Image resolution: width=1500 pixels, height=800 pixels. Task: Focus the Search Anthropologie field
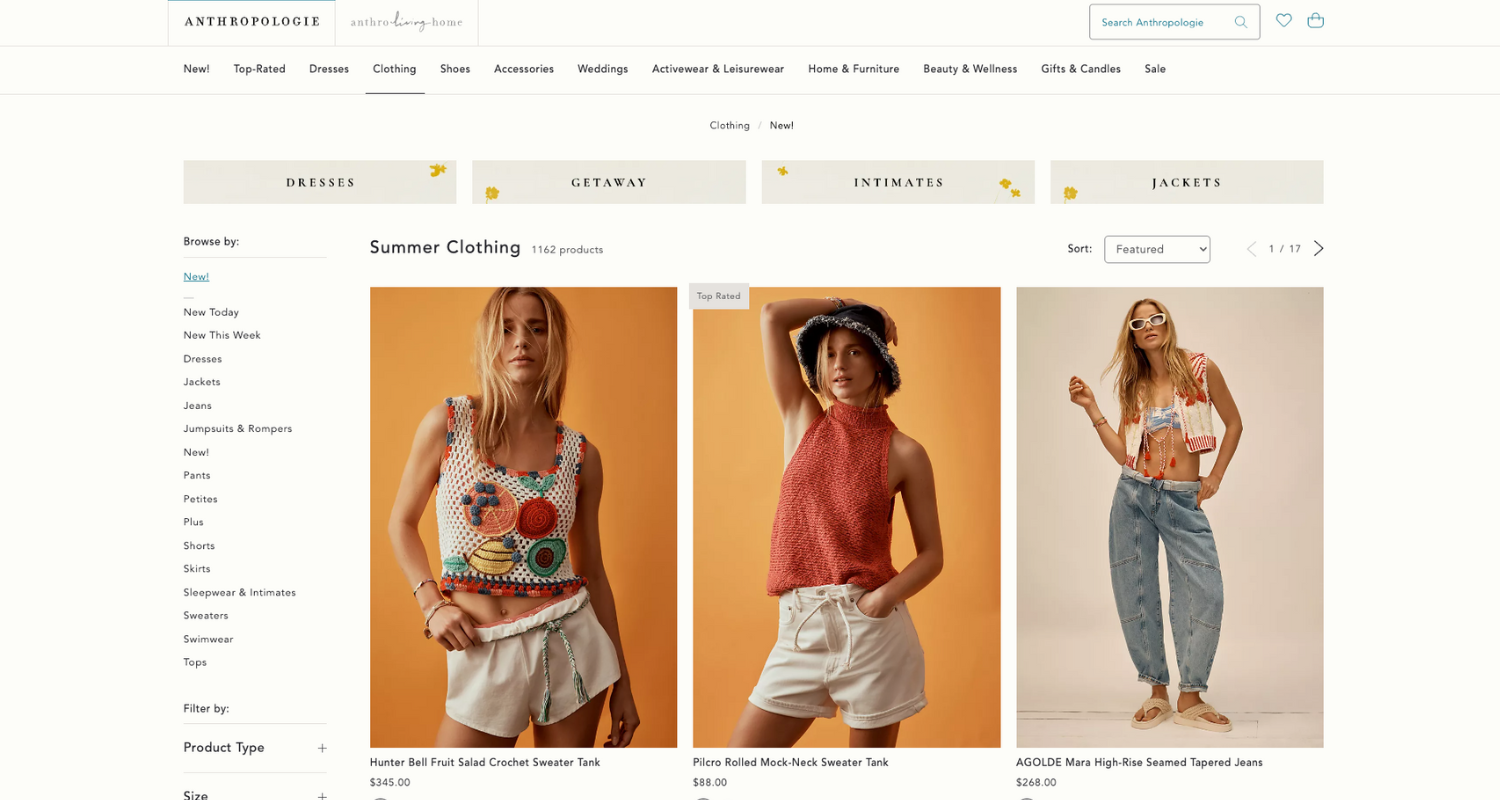[1161, 22]
